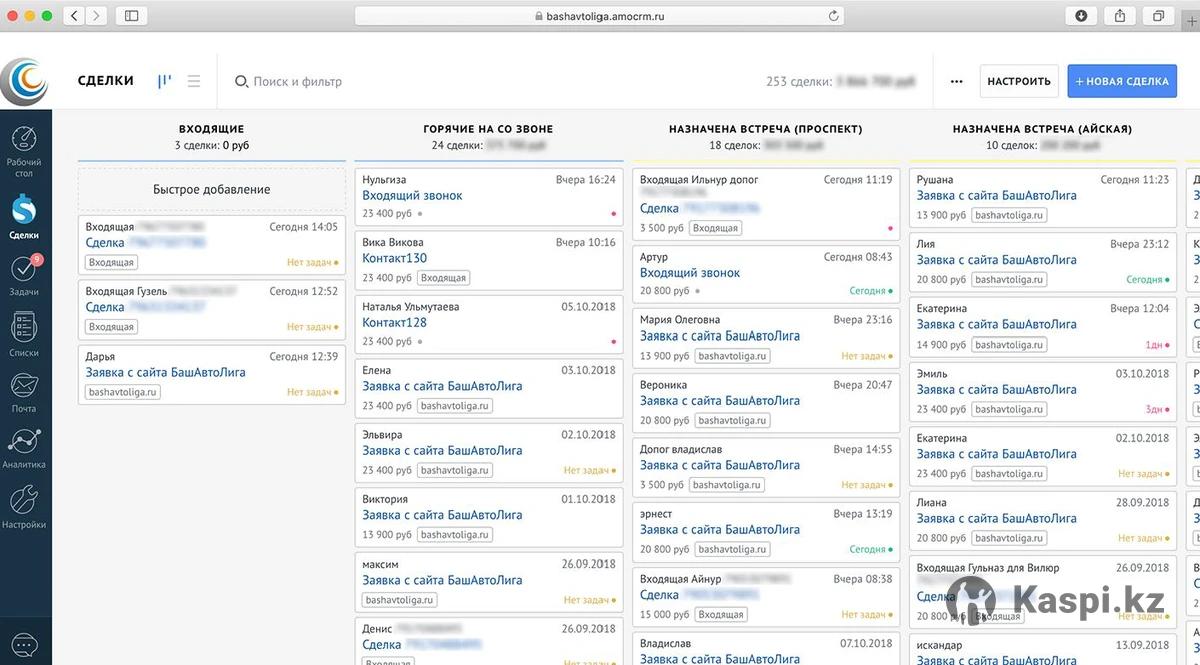Click the bashavtoliga.ru tag on Дарья's deal
The image size is (1200, 665).
123,392
